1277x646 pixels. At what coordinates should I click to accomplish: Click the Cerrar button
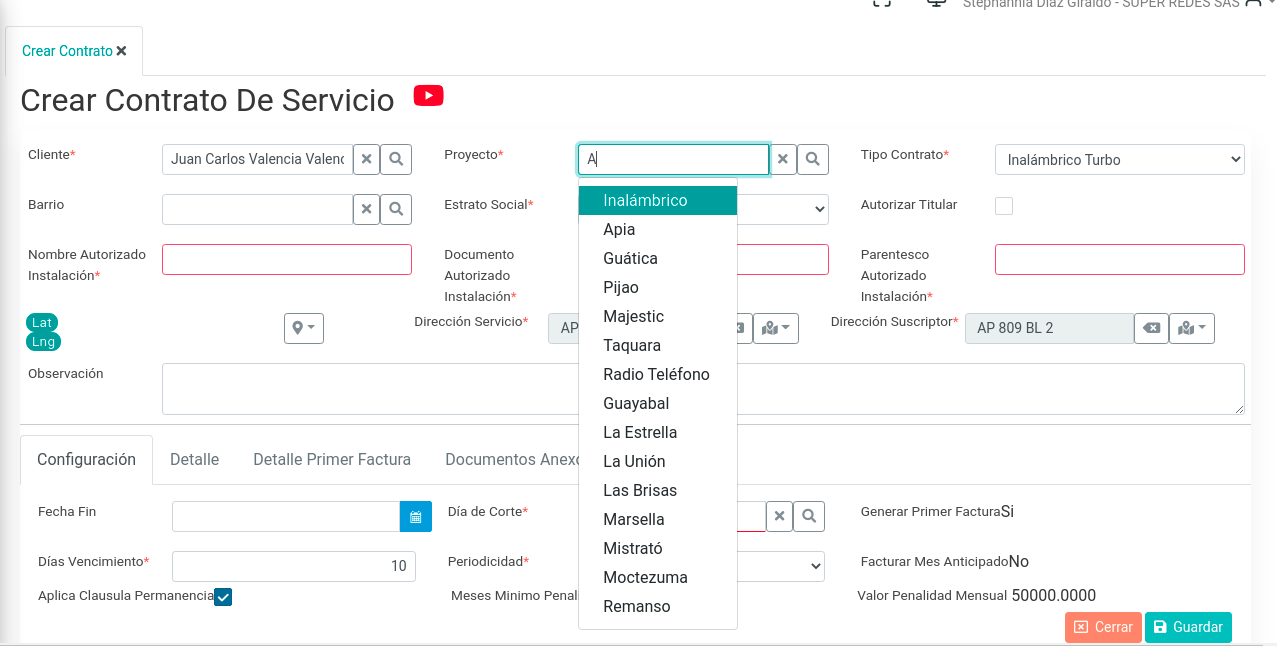point(1103,627)
